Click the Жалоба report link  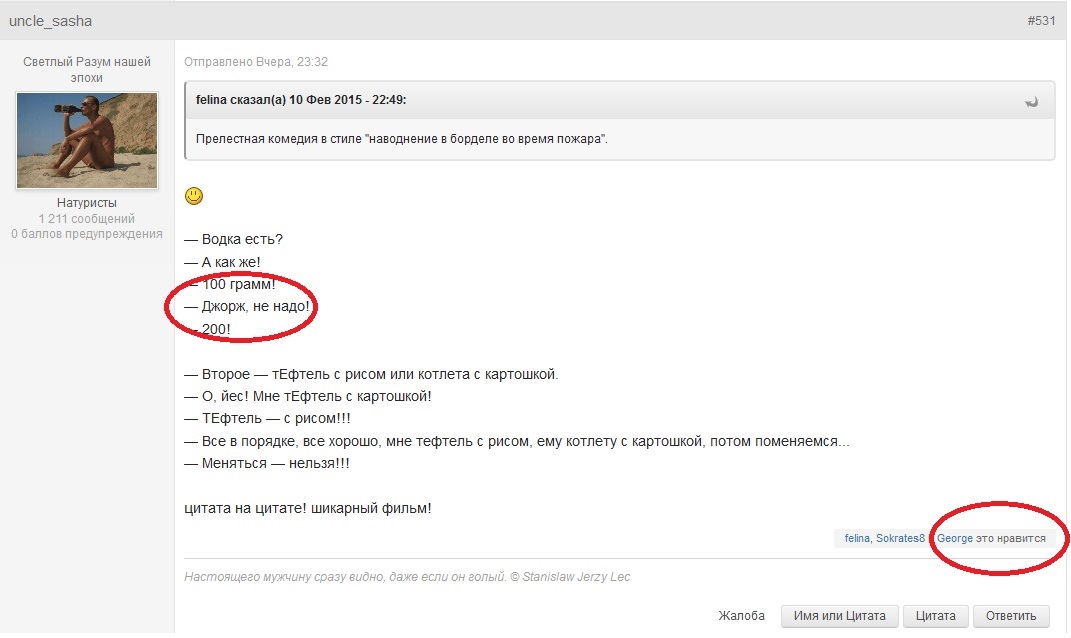741,615
